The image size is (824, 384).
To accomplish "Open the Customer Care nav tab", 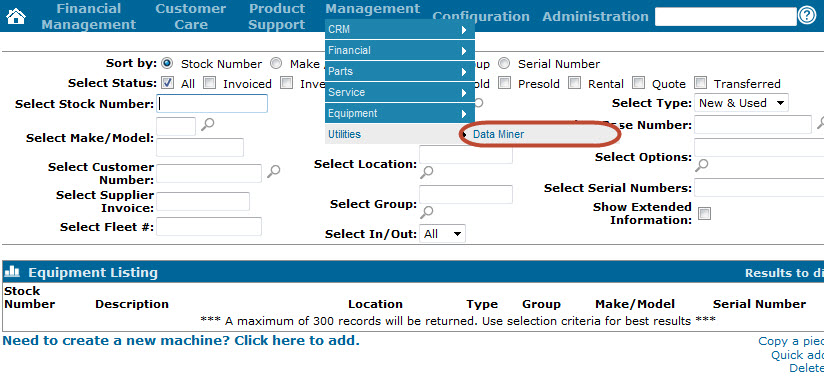I will (191, 16).
